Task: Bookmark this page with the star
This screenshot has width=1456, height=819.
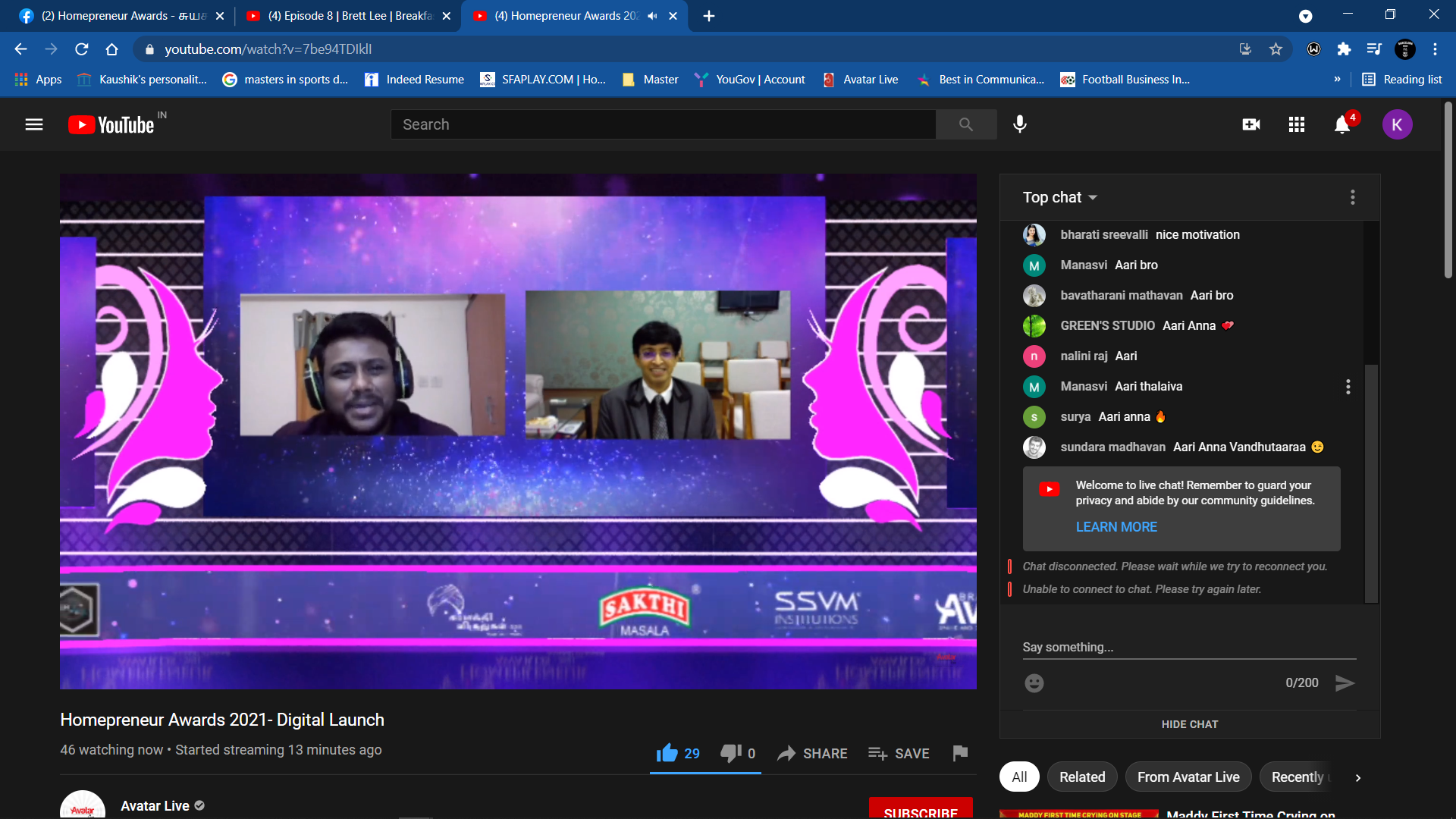Action: tap(1276, 49)
